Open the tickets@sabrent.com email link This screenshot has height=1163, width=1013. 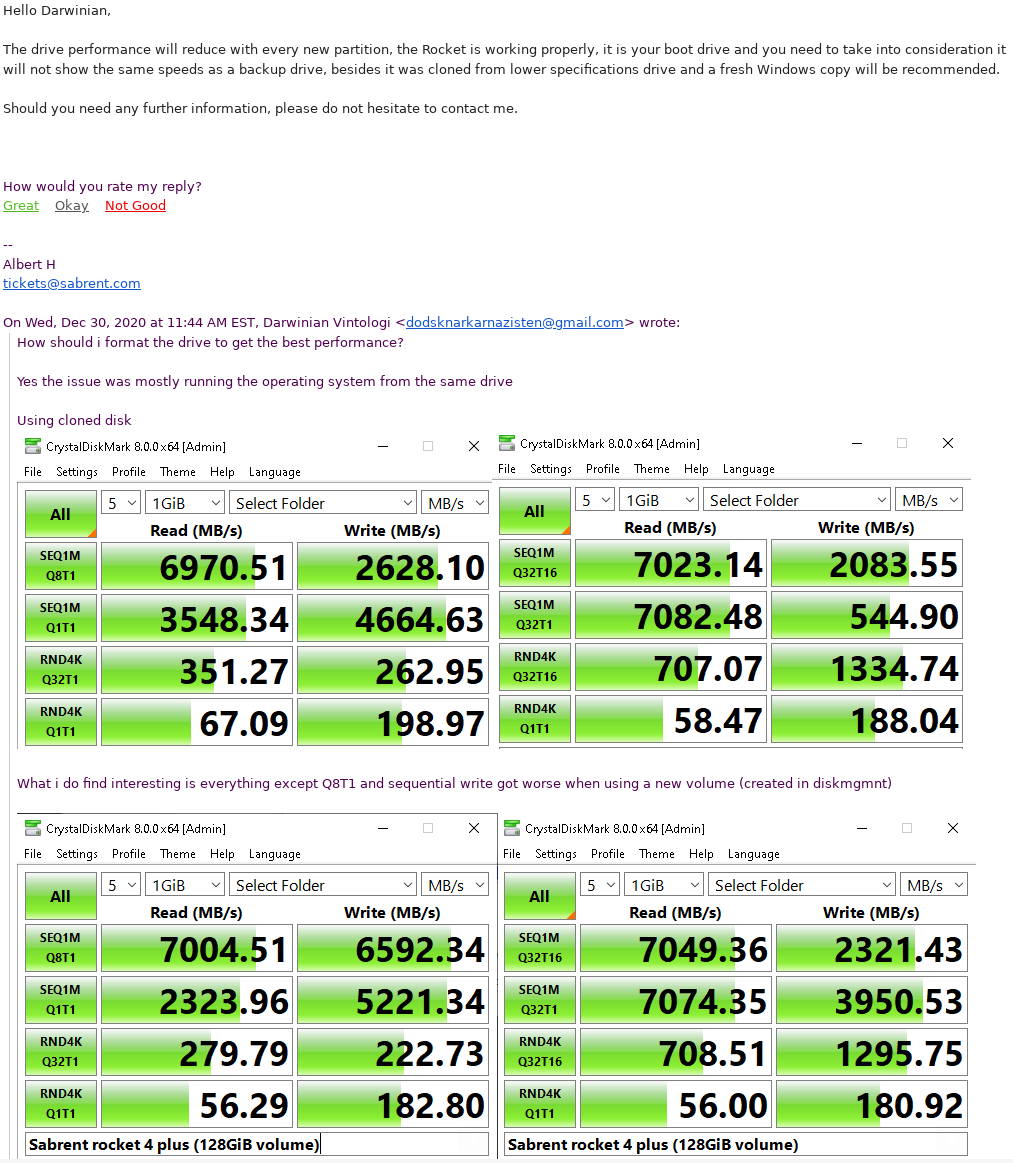(72, 283)
